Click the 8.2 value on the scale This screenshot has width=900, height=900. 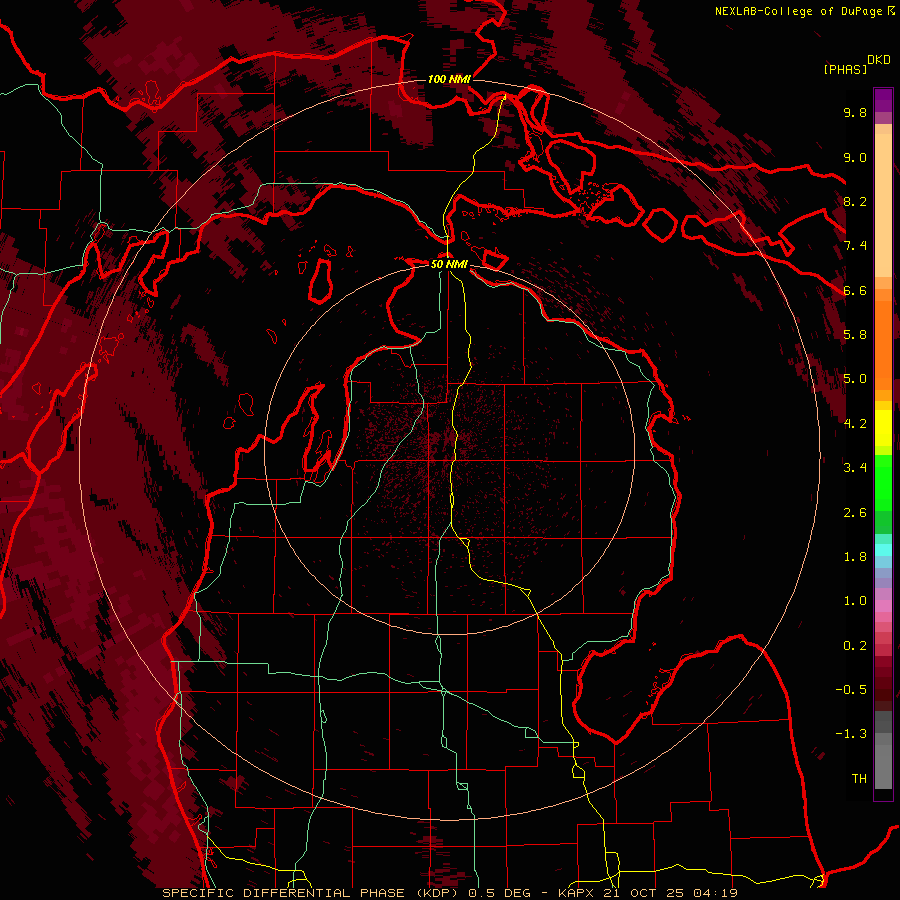[x=855, y=201]
